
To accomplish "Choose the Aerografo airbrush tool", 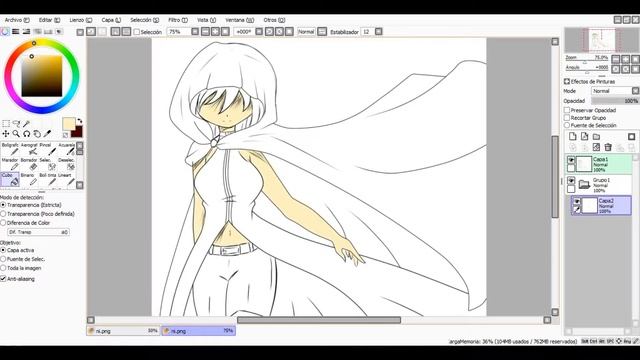I will click(29, 149).
